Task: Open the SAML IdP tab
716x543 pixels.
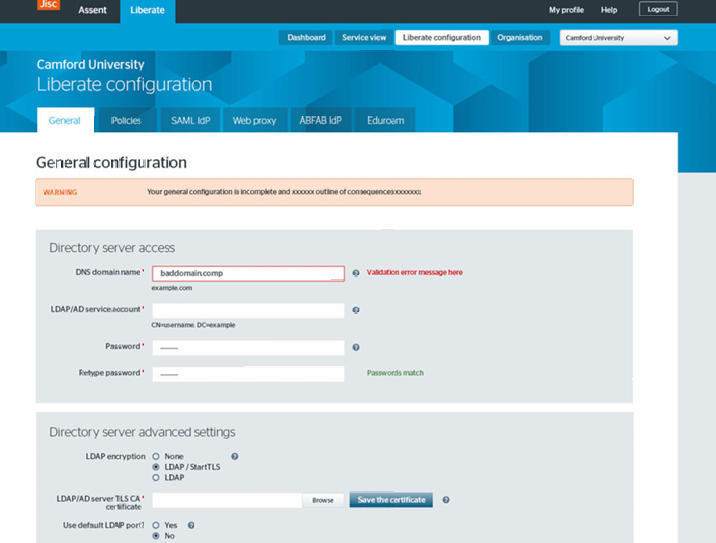Action: (x=190, y=121)
